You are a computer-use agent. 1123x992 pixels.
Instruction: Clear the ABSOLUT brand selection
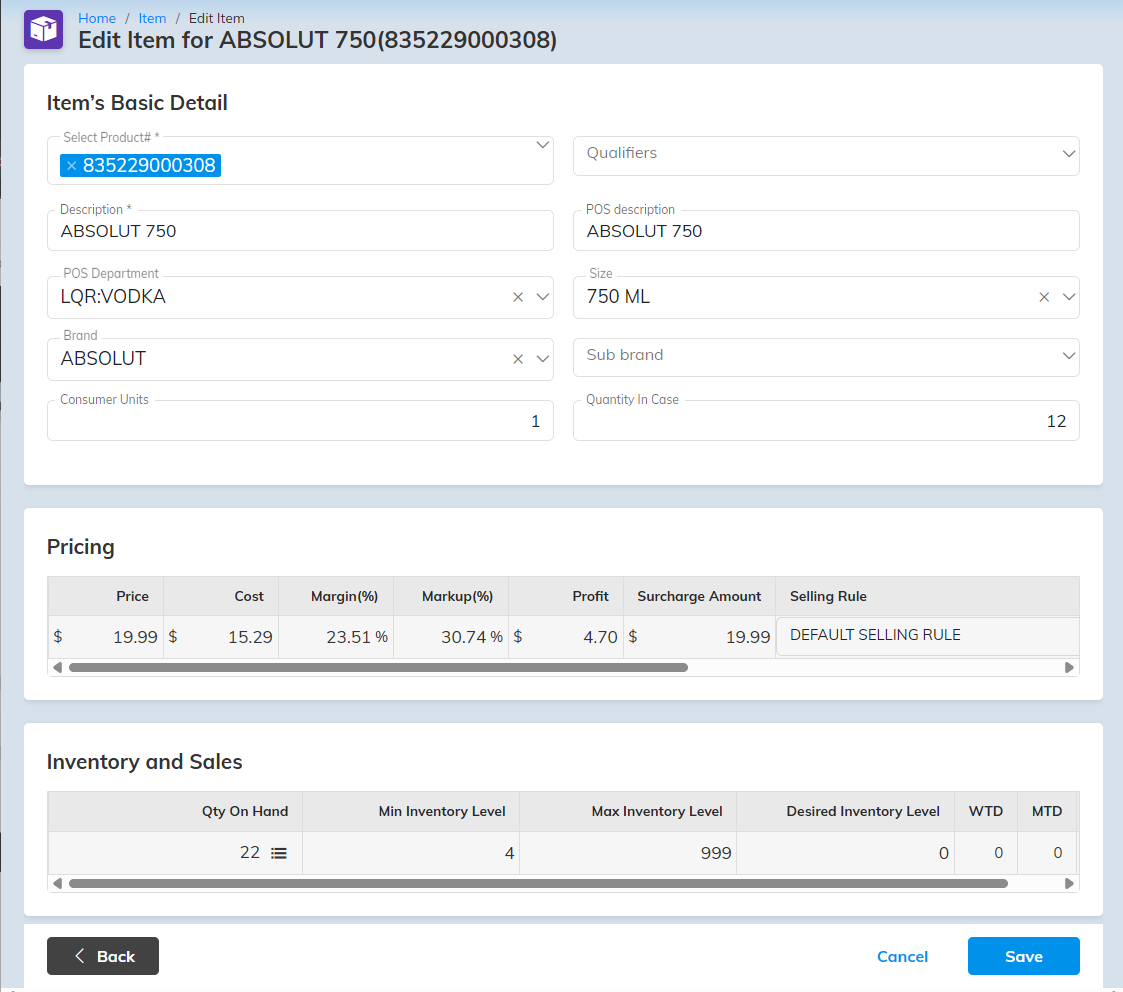[518, 359]
